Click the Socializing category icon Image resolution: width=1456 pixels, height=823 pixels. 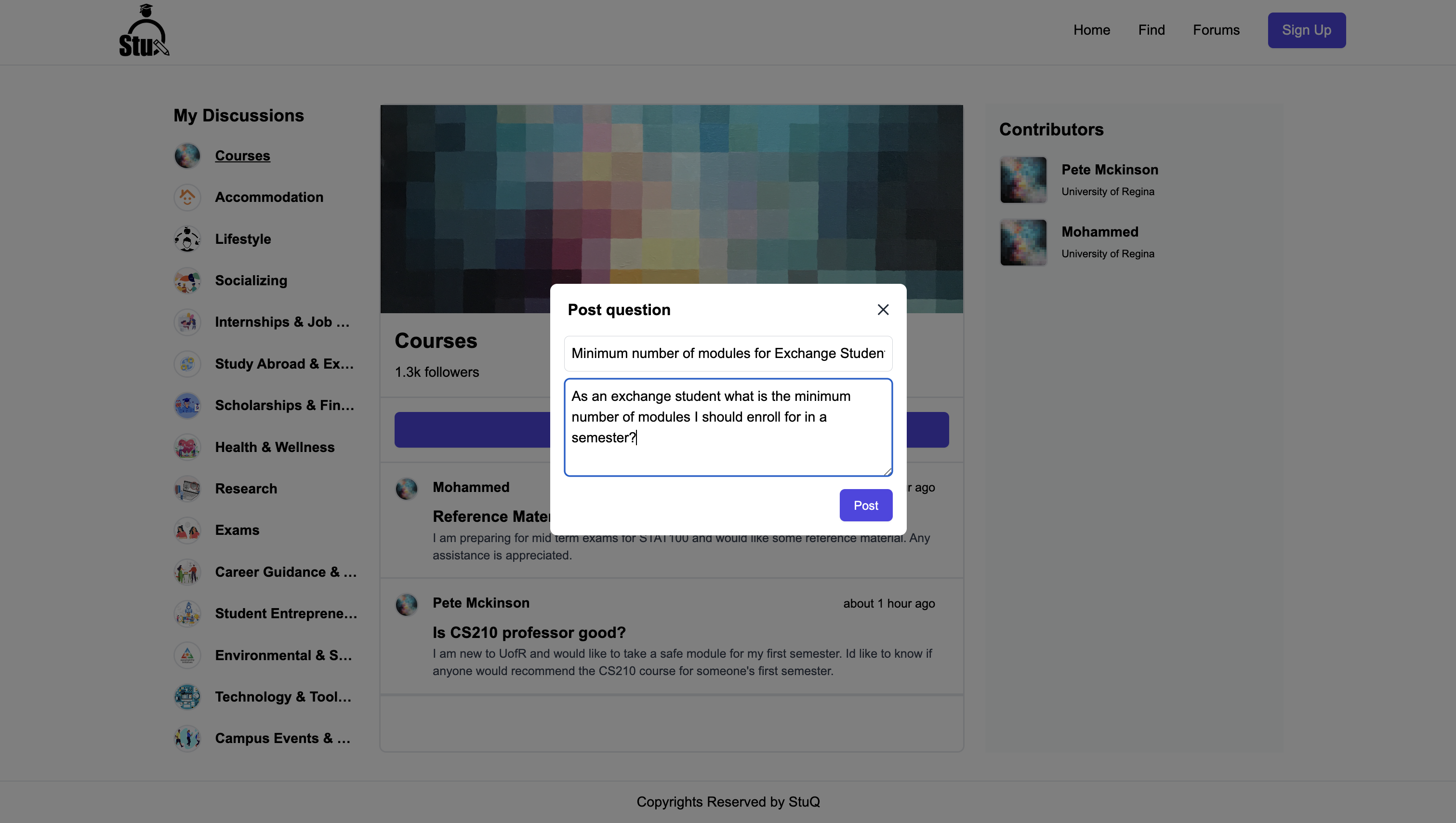click(x=187, y=280)
